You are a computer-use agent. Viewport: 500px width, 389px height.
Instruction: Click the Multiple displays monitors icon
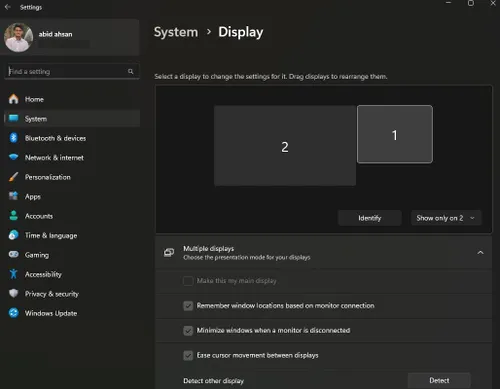[x=169, y=253]
